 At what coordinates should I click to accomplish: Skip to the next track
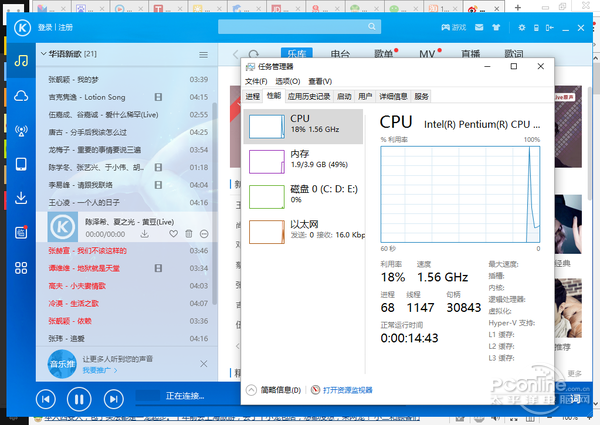[x=114, y=399]
